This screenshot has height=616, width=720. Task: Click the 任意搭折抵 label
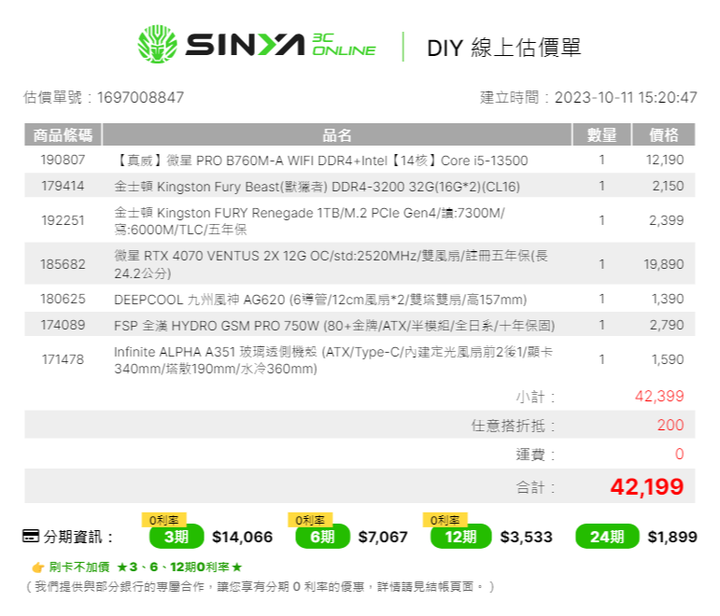[513, 426]
